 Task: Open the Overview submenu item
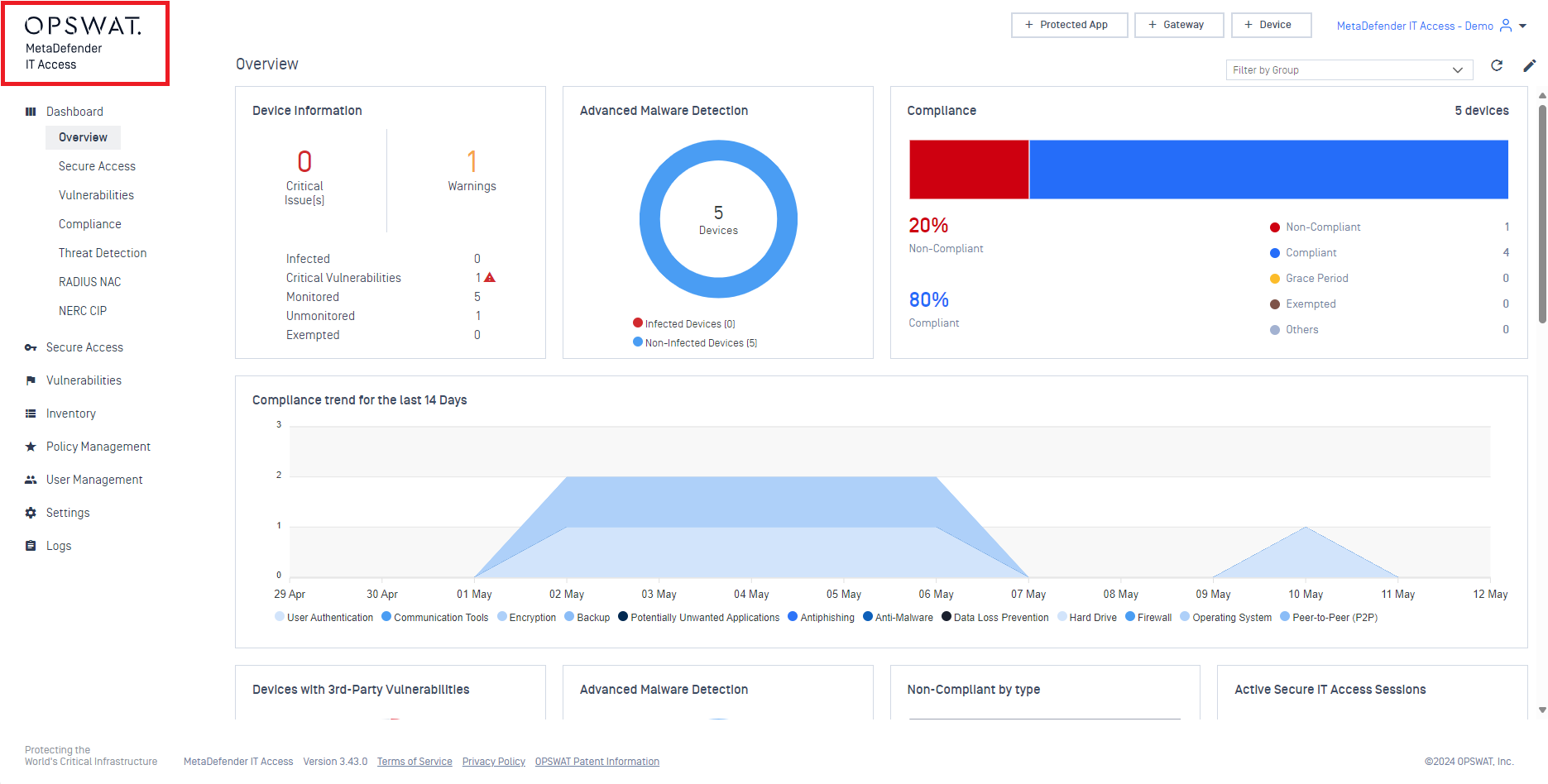(x=83, y=137)
